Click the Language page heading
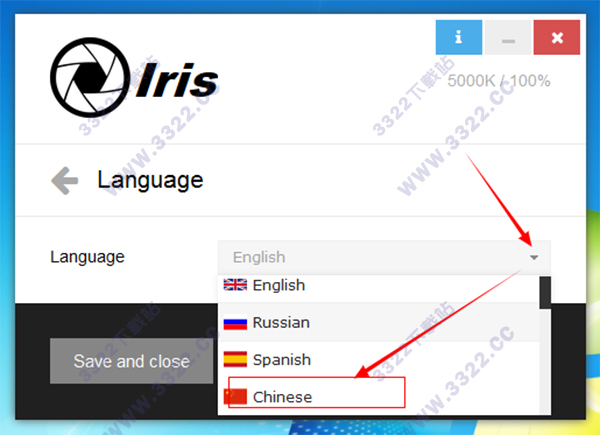The image size is (600, 435). click(150, 181)
